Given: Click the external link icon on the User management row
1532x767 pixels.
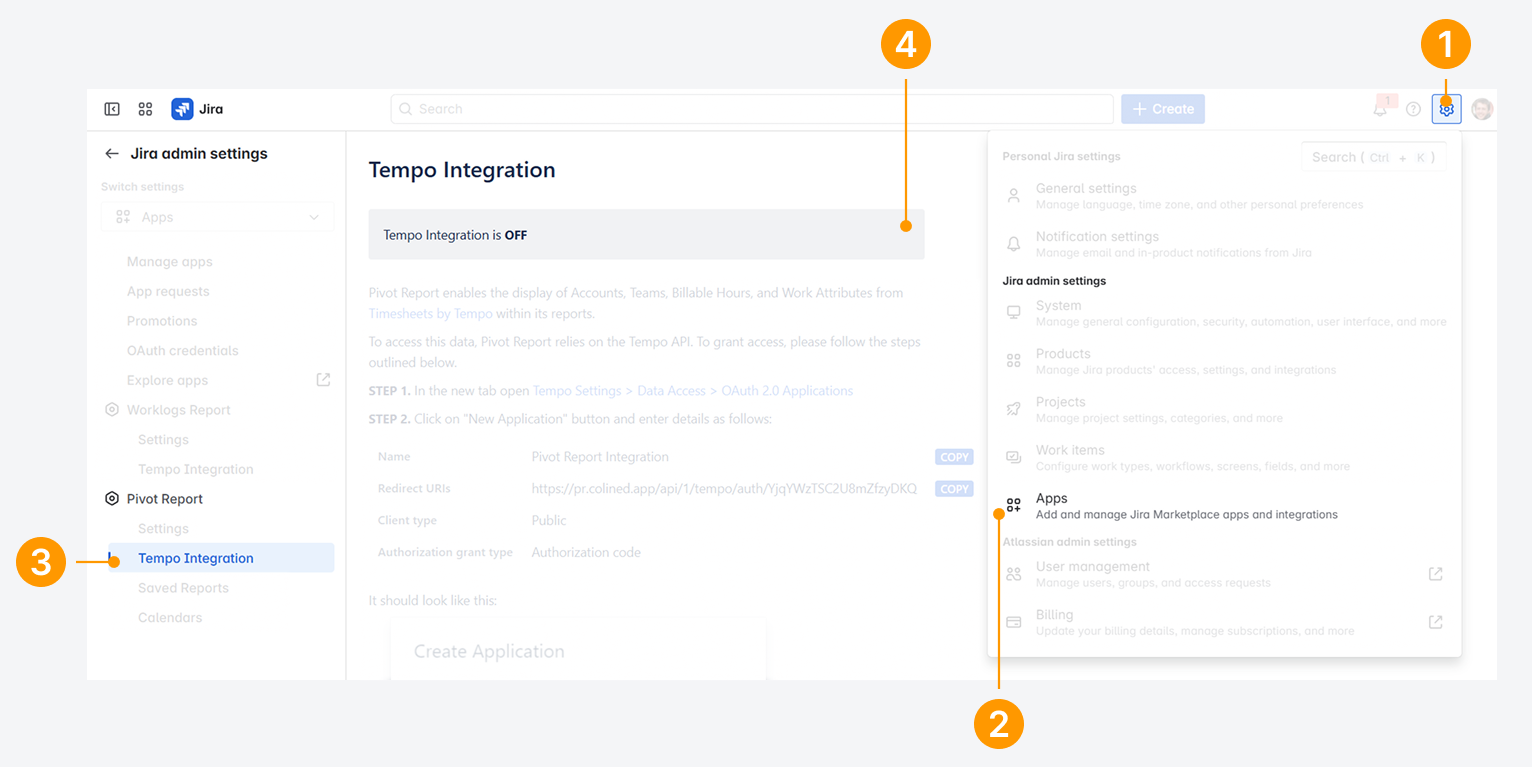Looking at the screenshot, I should tap(1435, 574).
